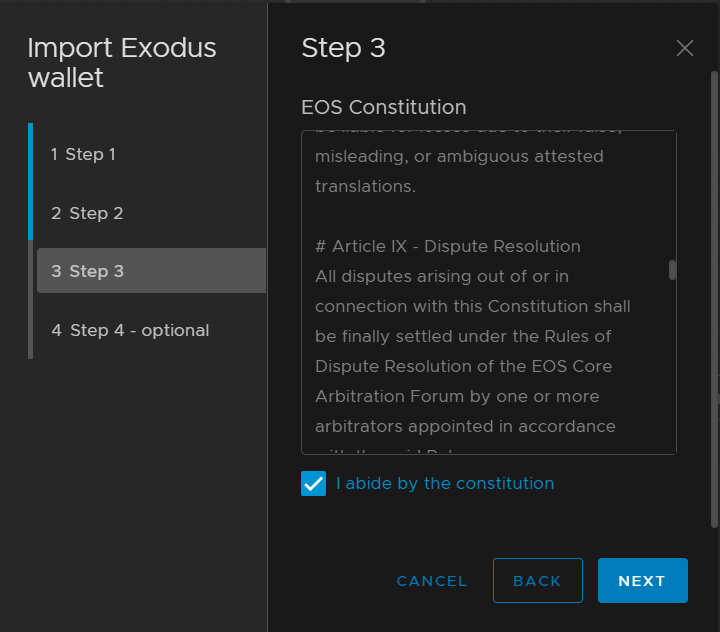Go back with the BACK button
The width and height of the screenshot is (720, 632).
[537, 581]
